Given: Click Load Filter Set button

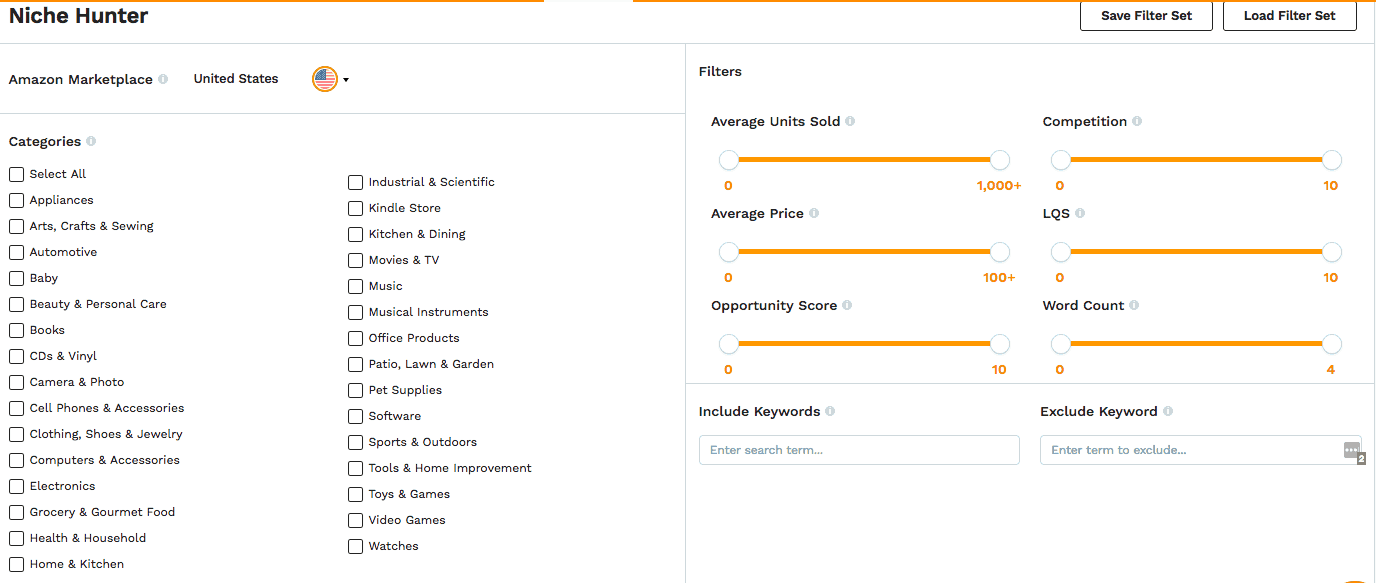Looking at the screenshot, I should point(1289,16).
